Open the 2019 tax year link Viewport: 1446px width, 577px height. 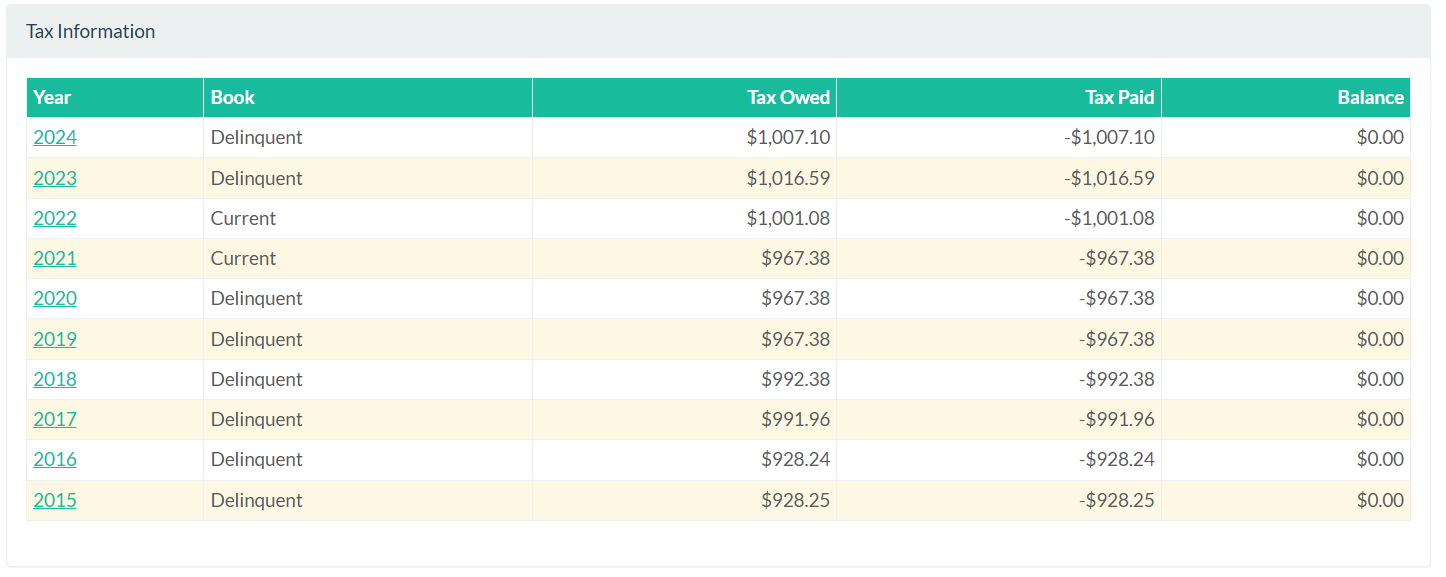click(55, 339)
